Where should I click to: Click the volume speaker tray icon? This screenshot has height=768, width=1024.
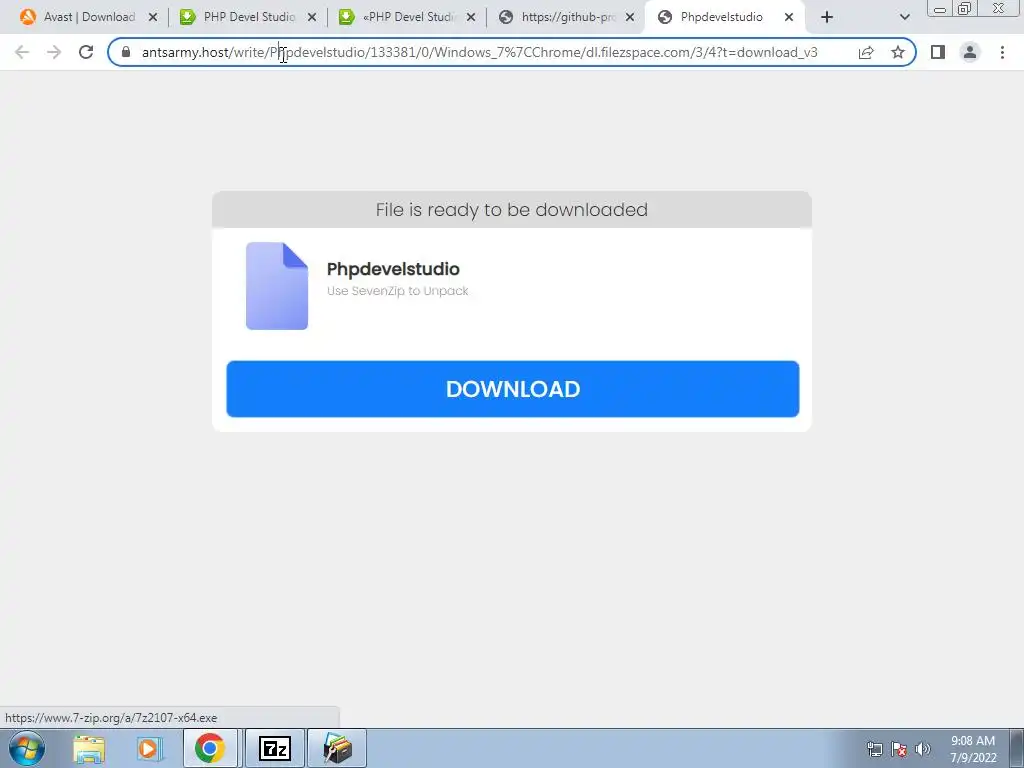tap(923, 749)
